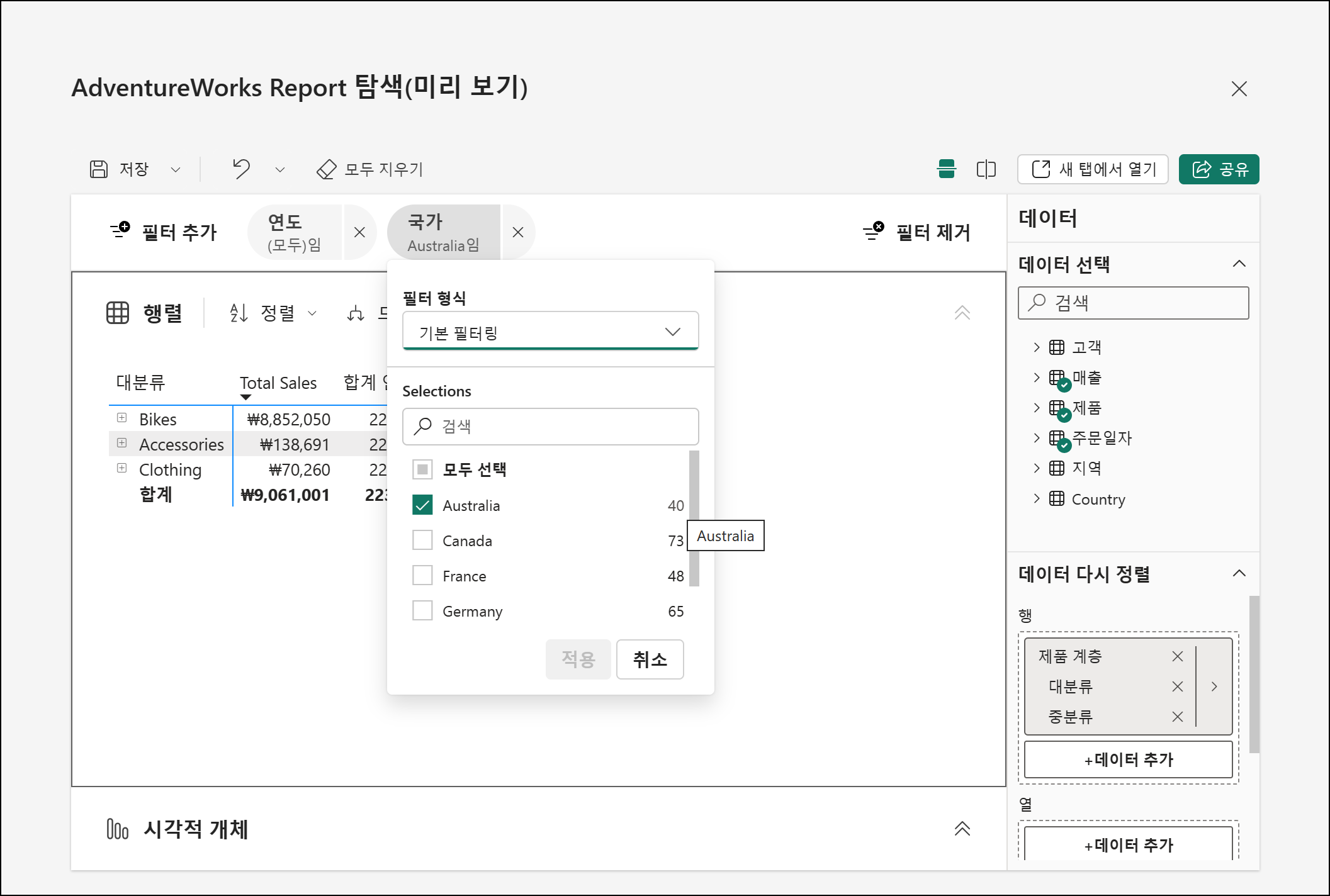Open the 연도 filter chip
This screenshot has width=1330, height=896.
pyautogui.click(x=295, y=232)
